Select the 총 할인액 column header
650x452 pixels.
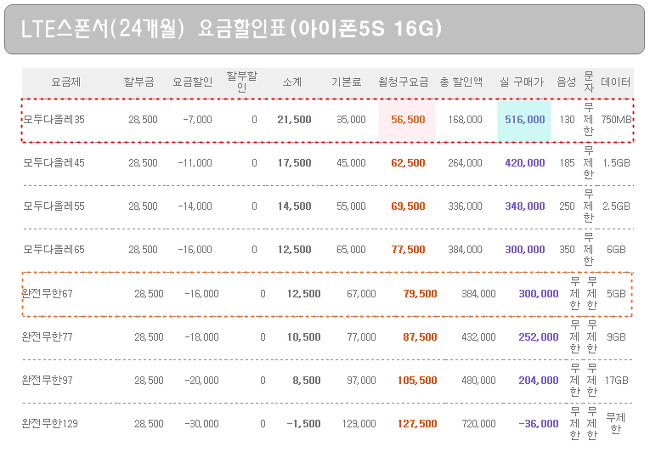461,82
